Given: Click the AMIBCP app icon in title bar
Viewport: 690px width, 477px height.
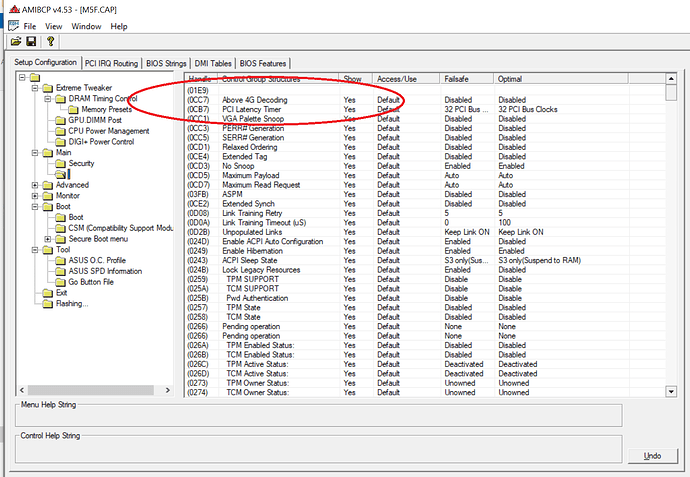Looking at the screenshot, I should [14, 9].
